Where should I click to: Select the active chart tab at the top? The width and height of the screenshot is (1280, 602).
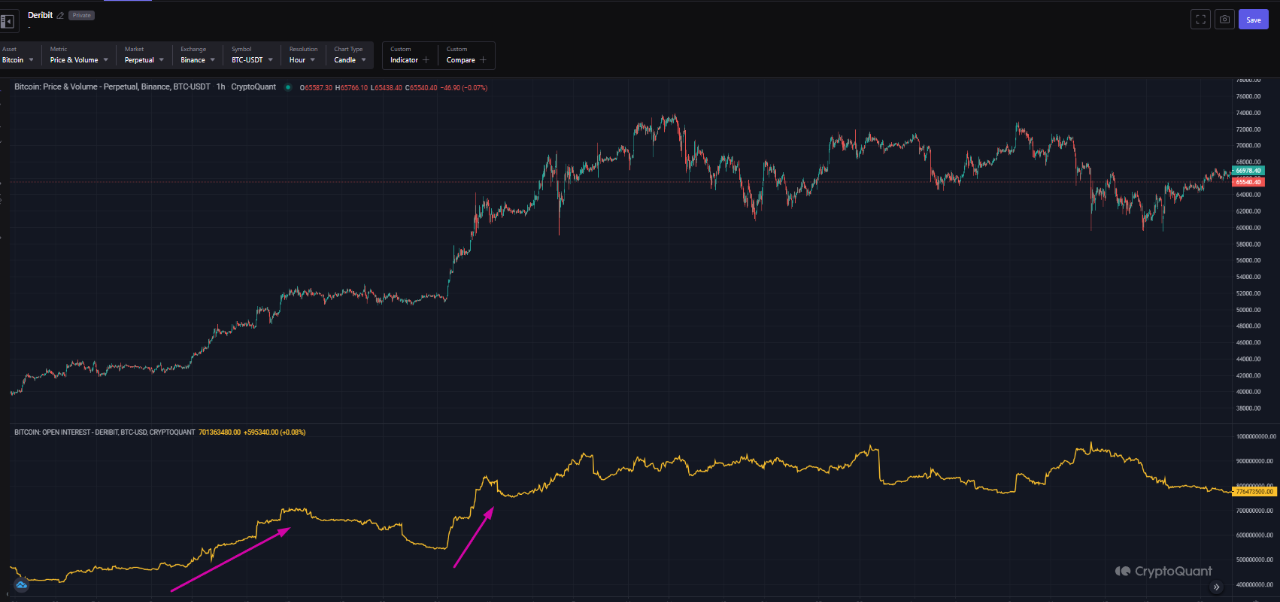point(130,3)
